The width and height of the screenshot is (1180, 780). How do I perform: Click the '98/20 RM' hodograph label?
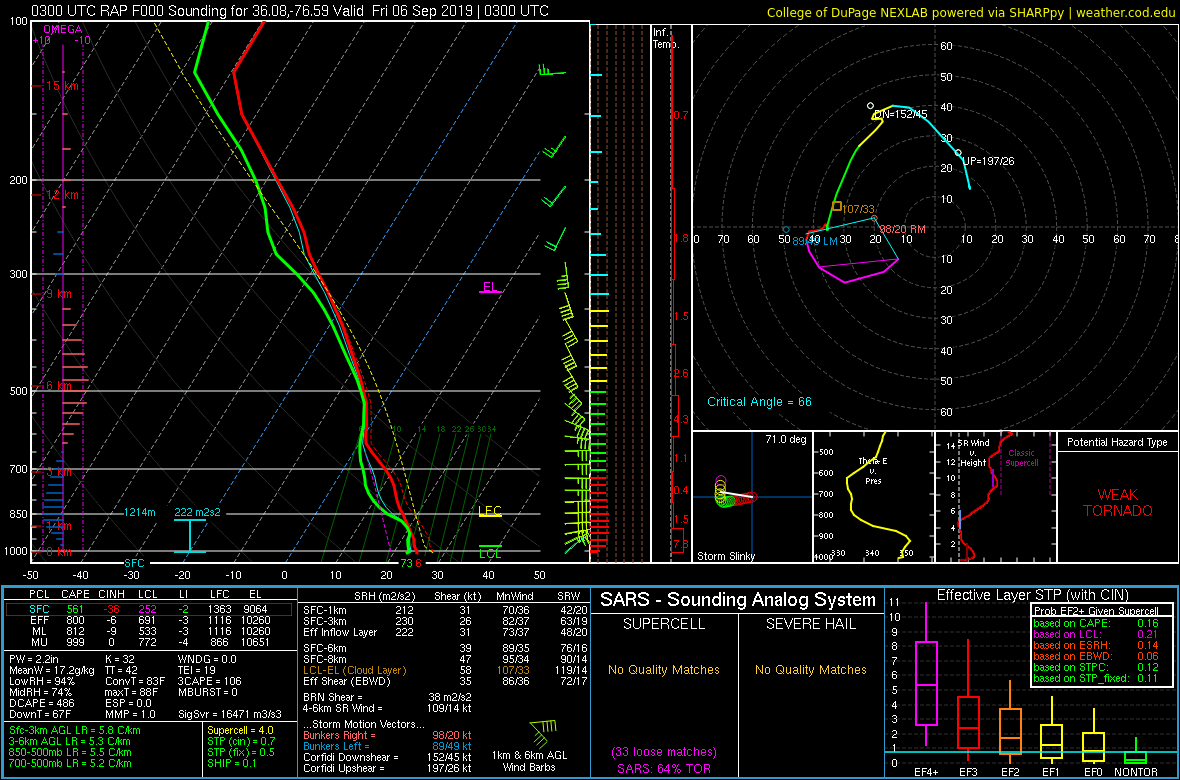coord(902,229)
